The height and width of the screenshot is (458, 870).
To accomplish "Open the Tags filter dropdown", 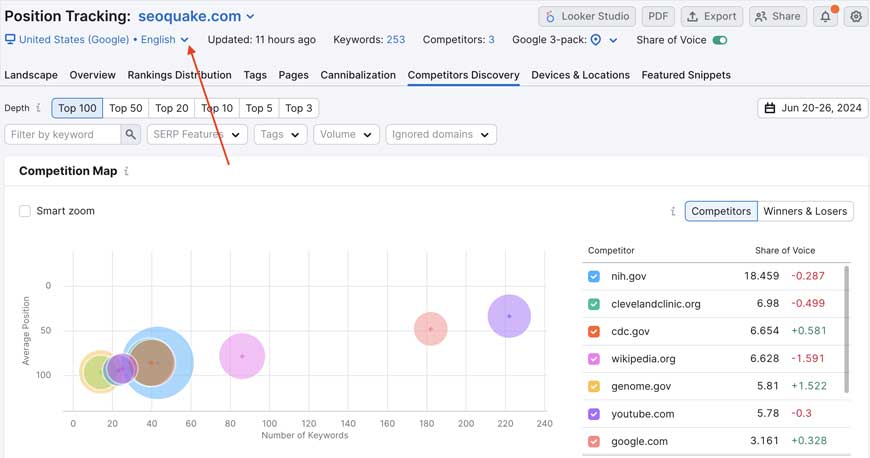I will pos(280,134).
